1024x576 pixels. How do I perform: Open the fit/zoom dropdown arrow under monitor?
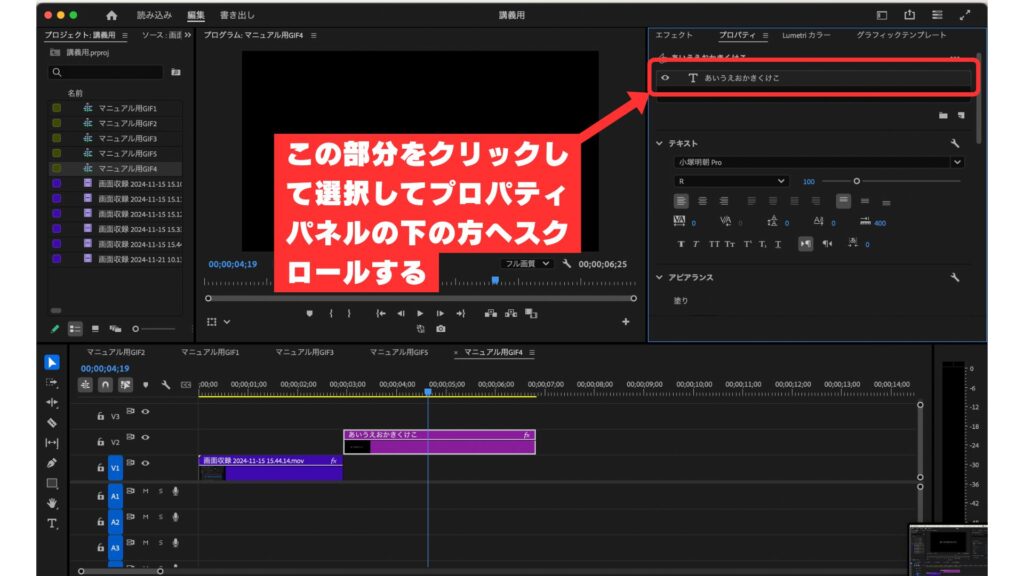coord(227,322)
